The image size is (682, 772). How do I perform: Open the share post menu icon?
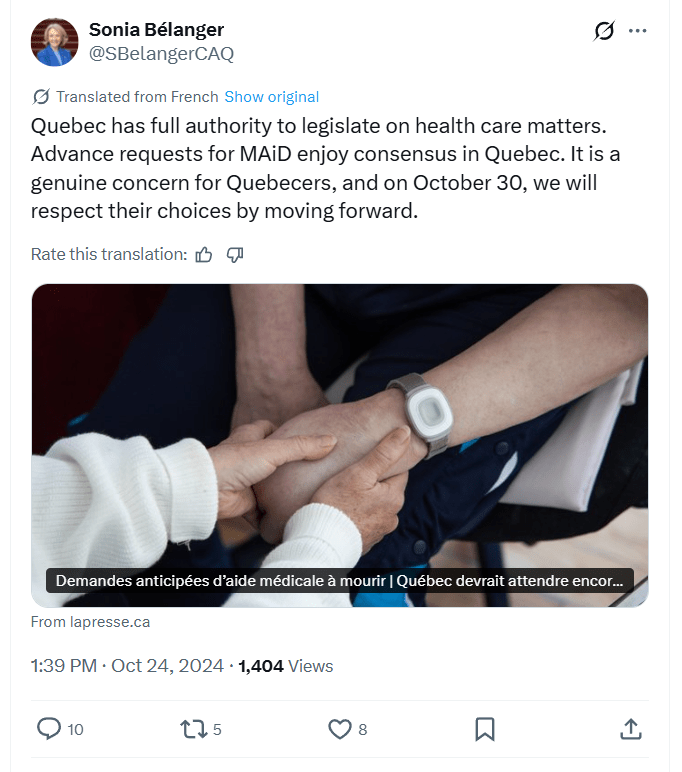tap(630, 729)
